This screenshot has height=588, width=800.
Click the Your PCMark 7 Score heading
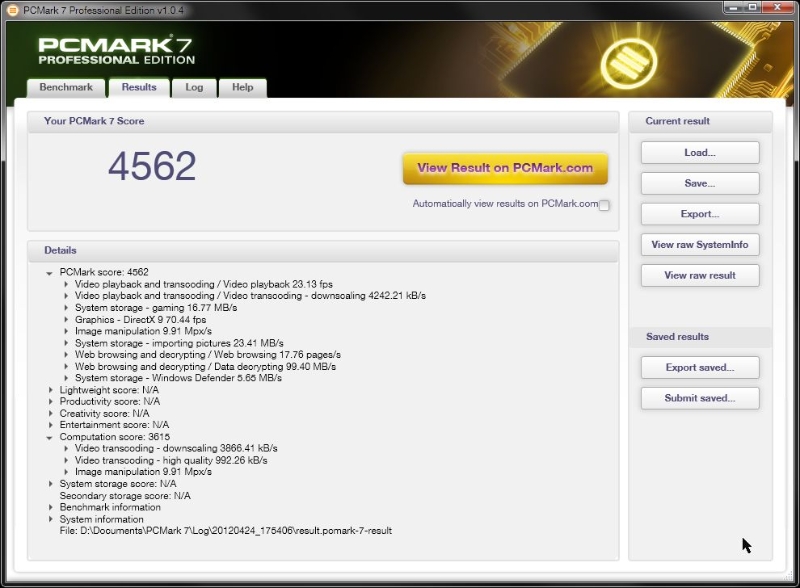(x=94, y=121)
